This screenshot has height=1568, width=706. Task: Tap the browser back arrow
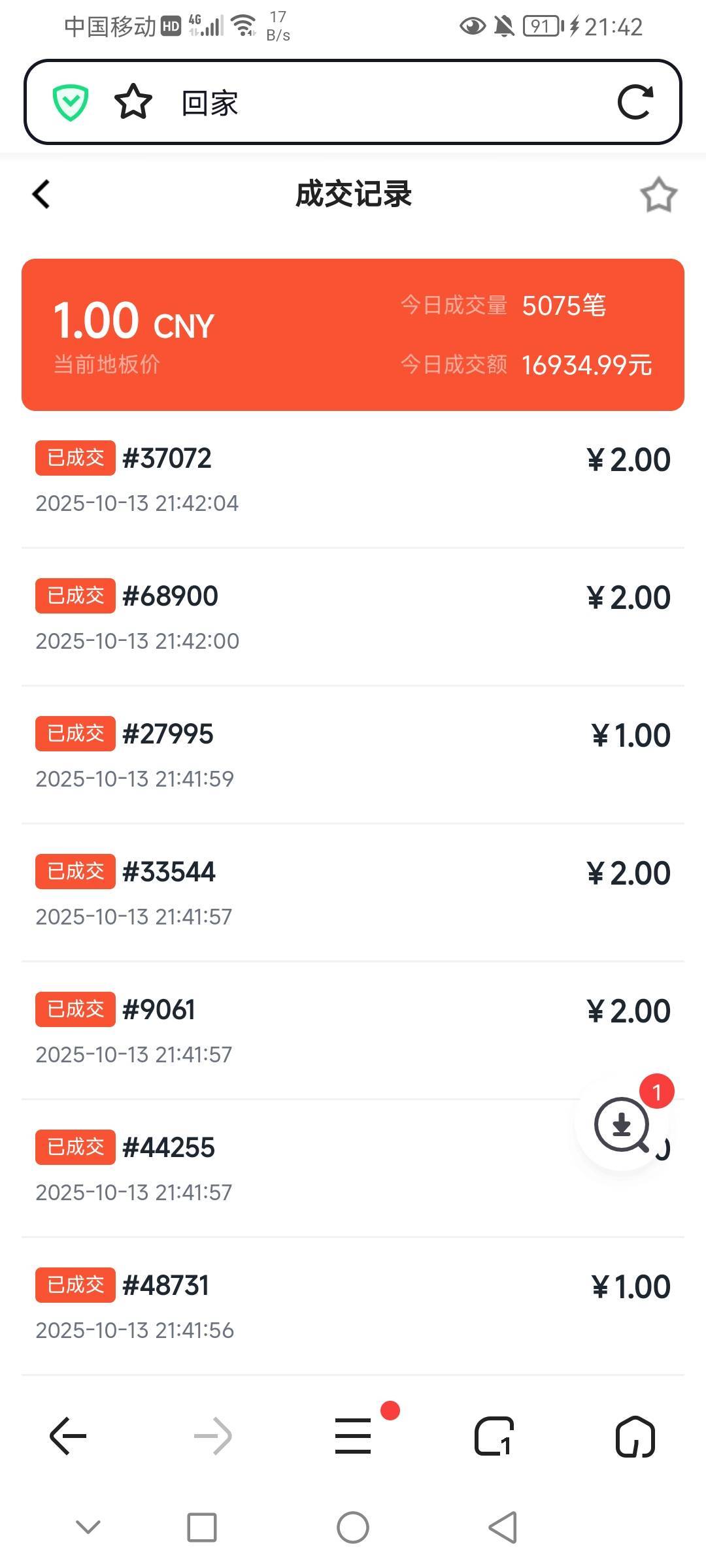coord(68,1436)
